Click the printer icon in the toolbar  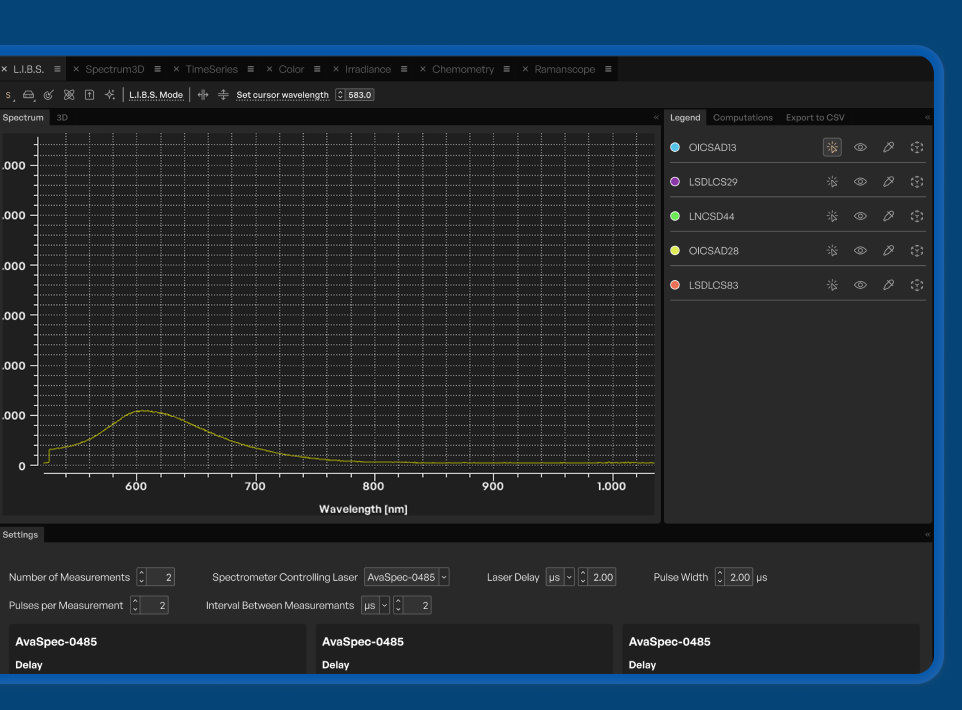click(27, 95)
